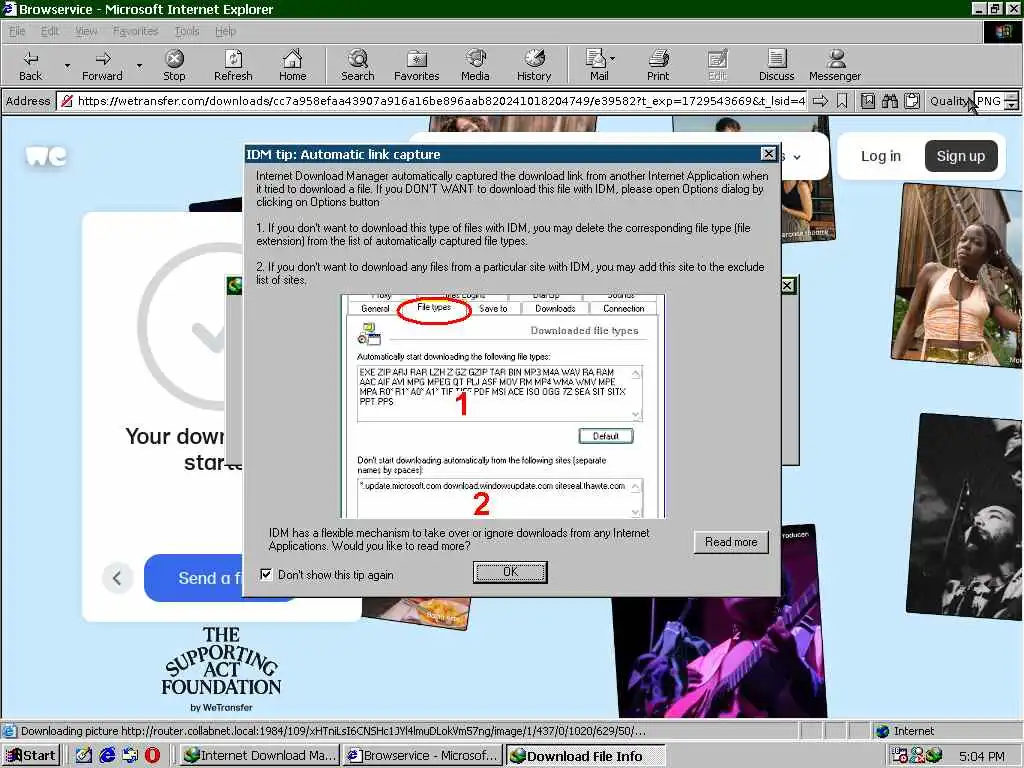Click the Log in link on WeTransfer

click(880, 156)
